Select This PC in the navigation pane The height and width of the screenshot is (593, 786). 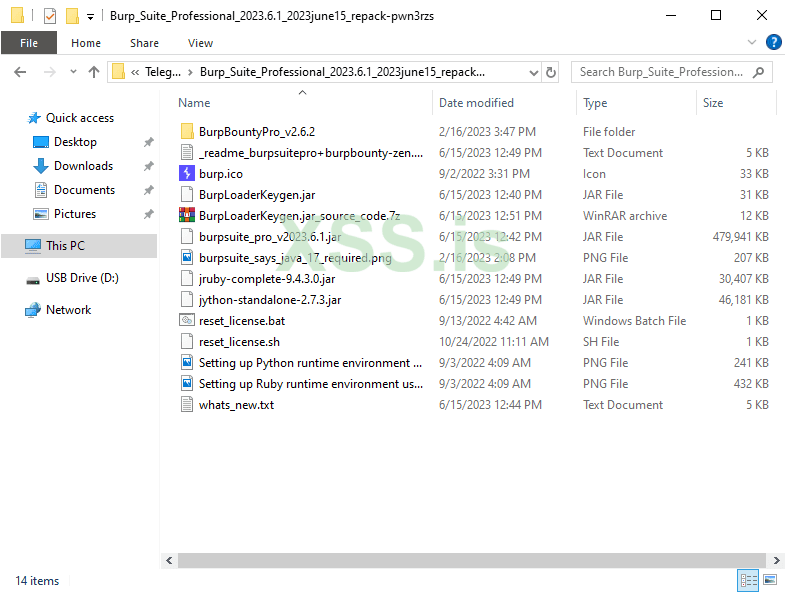coord(79,246)
